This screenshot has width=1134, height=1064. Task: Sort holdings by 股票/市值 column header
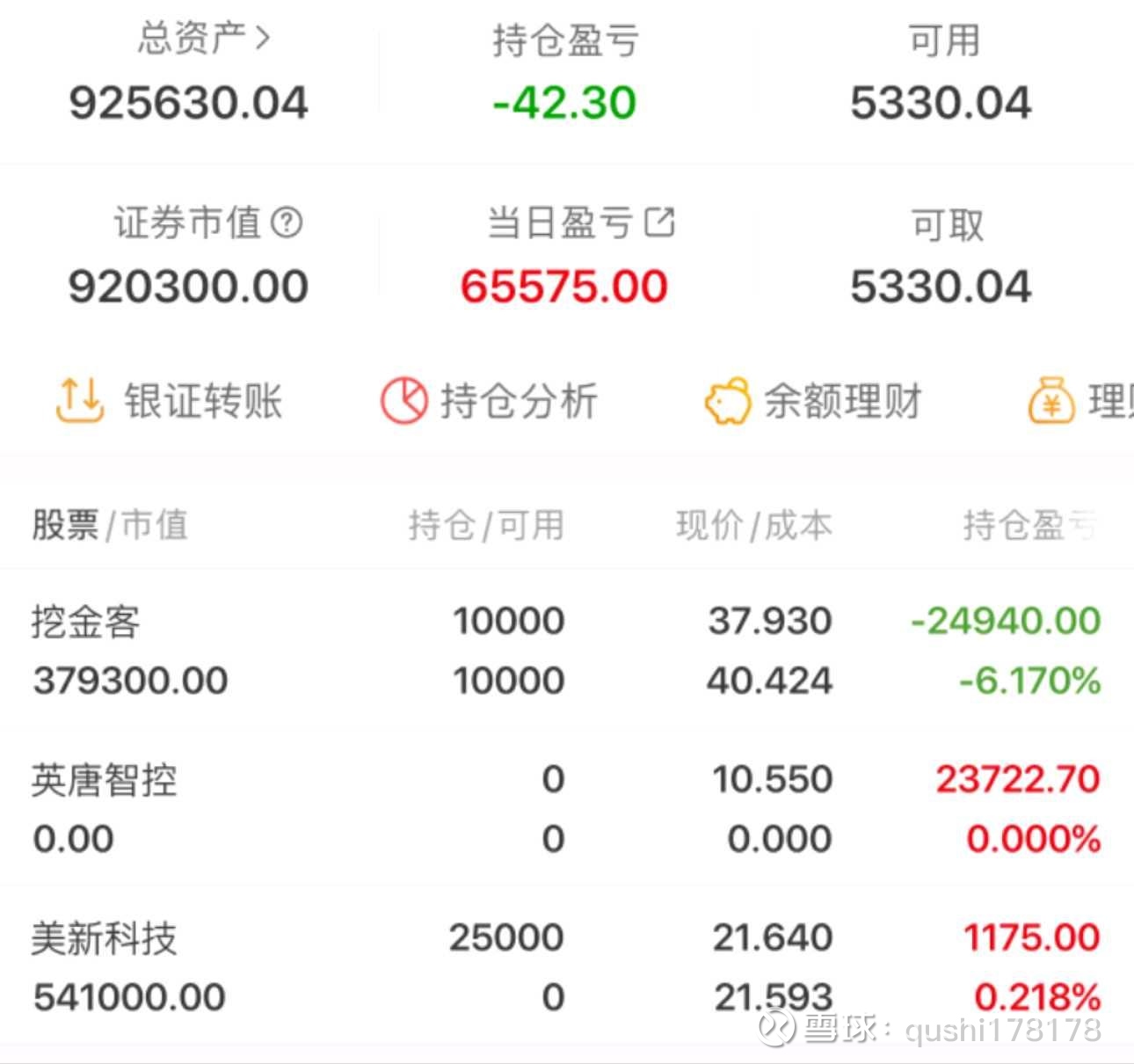pos(110,525)
